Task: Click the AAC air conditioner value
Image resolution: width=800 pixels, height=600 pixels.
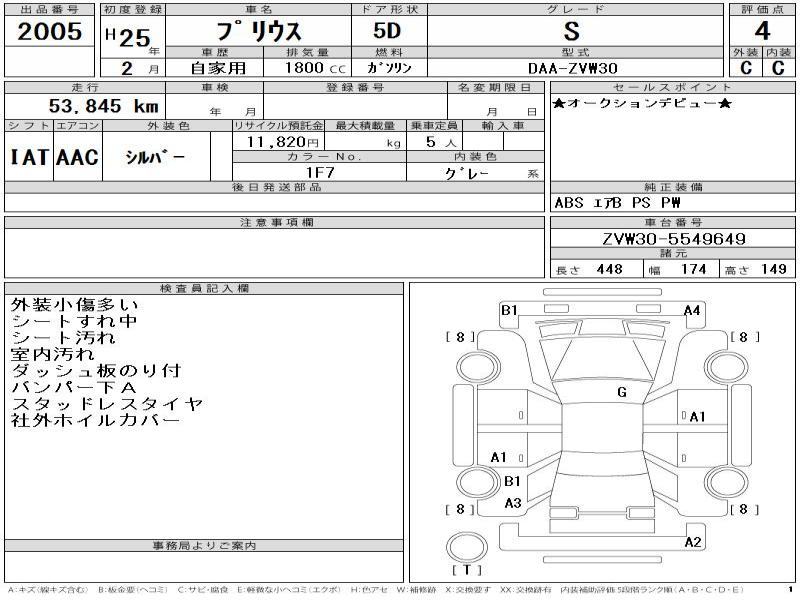Action: 77,157
